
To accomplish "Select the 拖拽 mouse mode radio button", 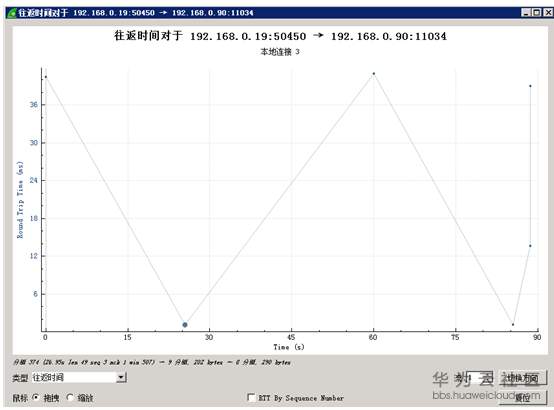I will pos(36,398).
